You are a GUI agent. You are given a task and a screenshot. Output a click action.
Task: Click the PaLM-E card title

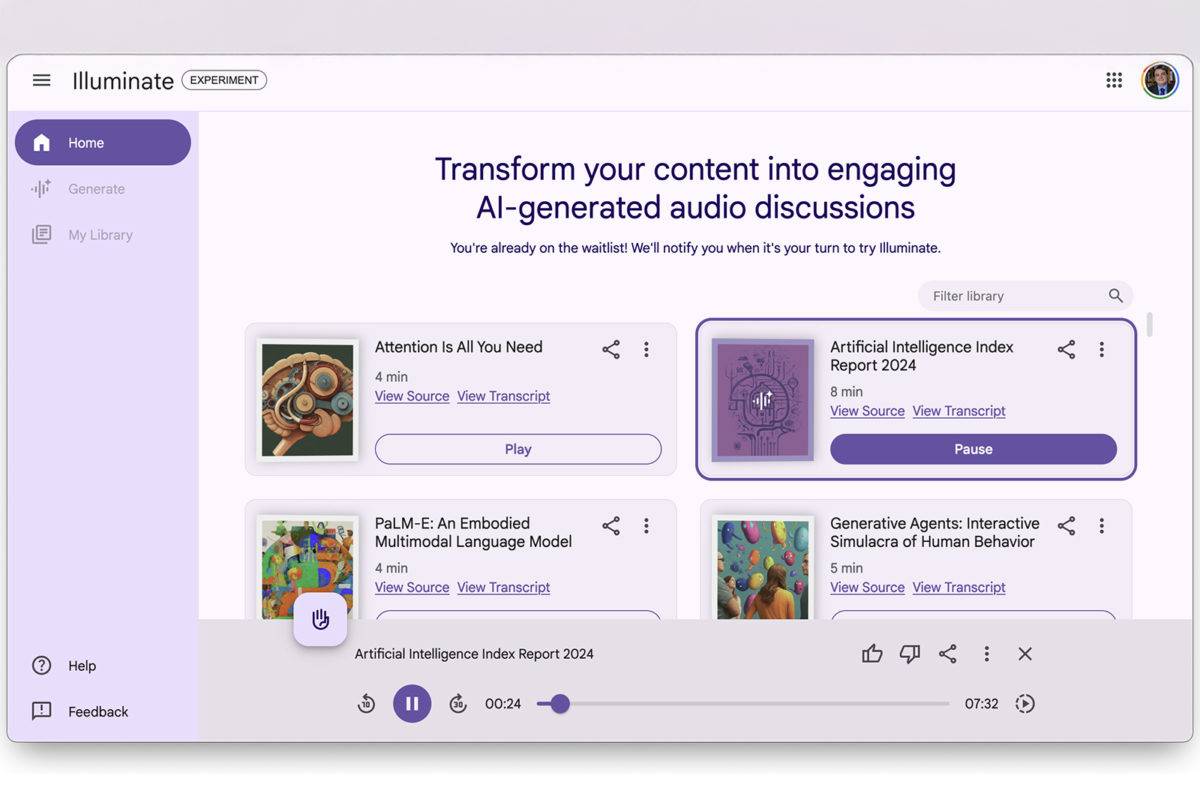(473, 532)
